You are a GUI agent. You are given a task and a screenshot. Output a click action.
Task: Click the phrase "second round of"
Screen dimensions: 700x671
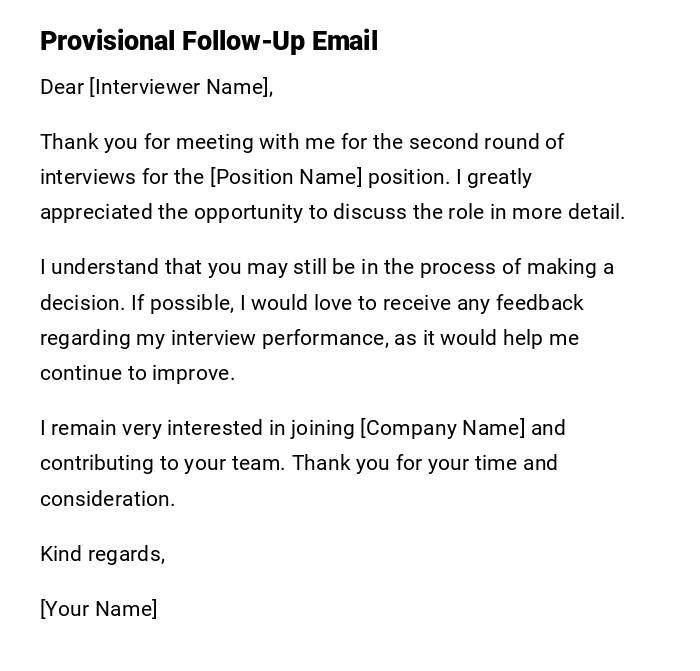click(486, 142)
